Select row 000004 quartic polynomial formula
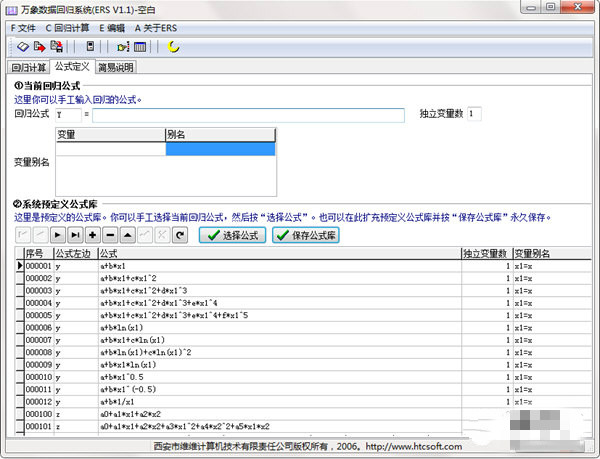Viewport: 600px width, 459px height. tap(304, 303)
